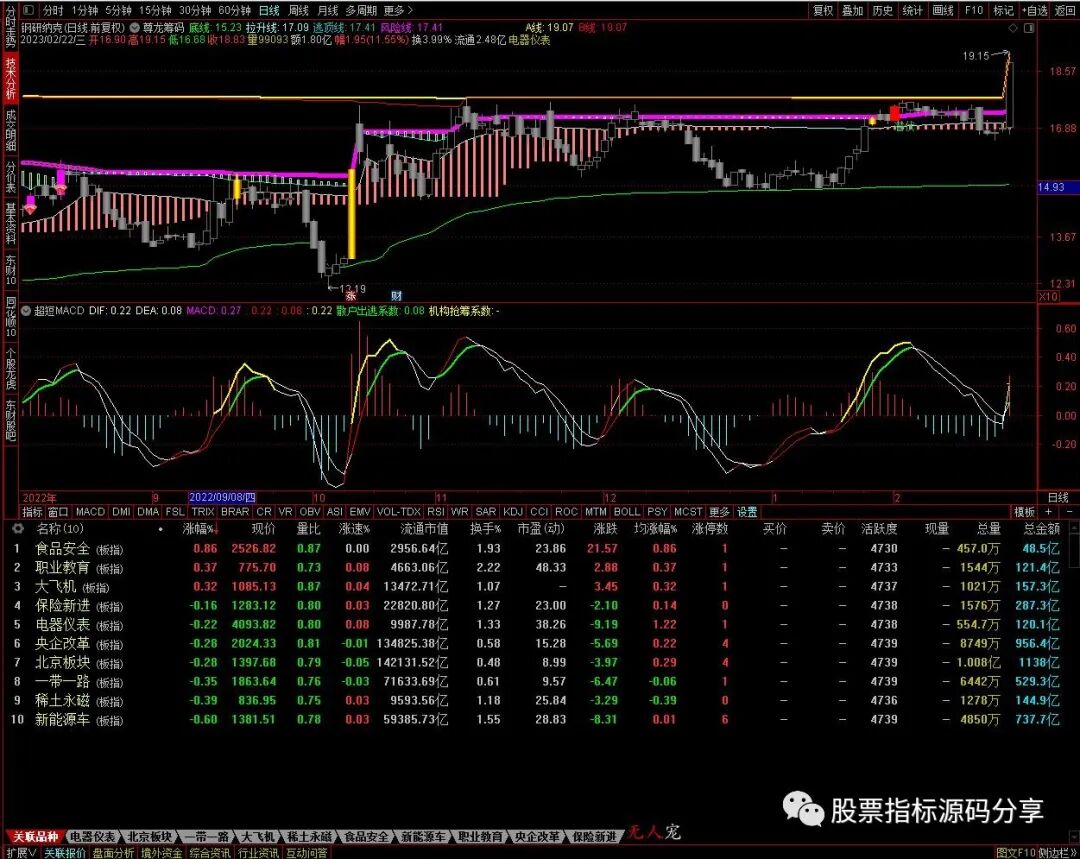Click the 画线 drawing button
Viewport: 1080px width, 859px height.
tap(943, 10)
